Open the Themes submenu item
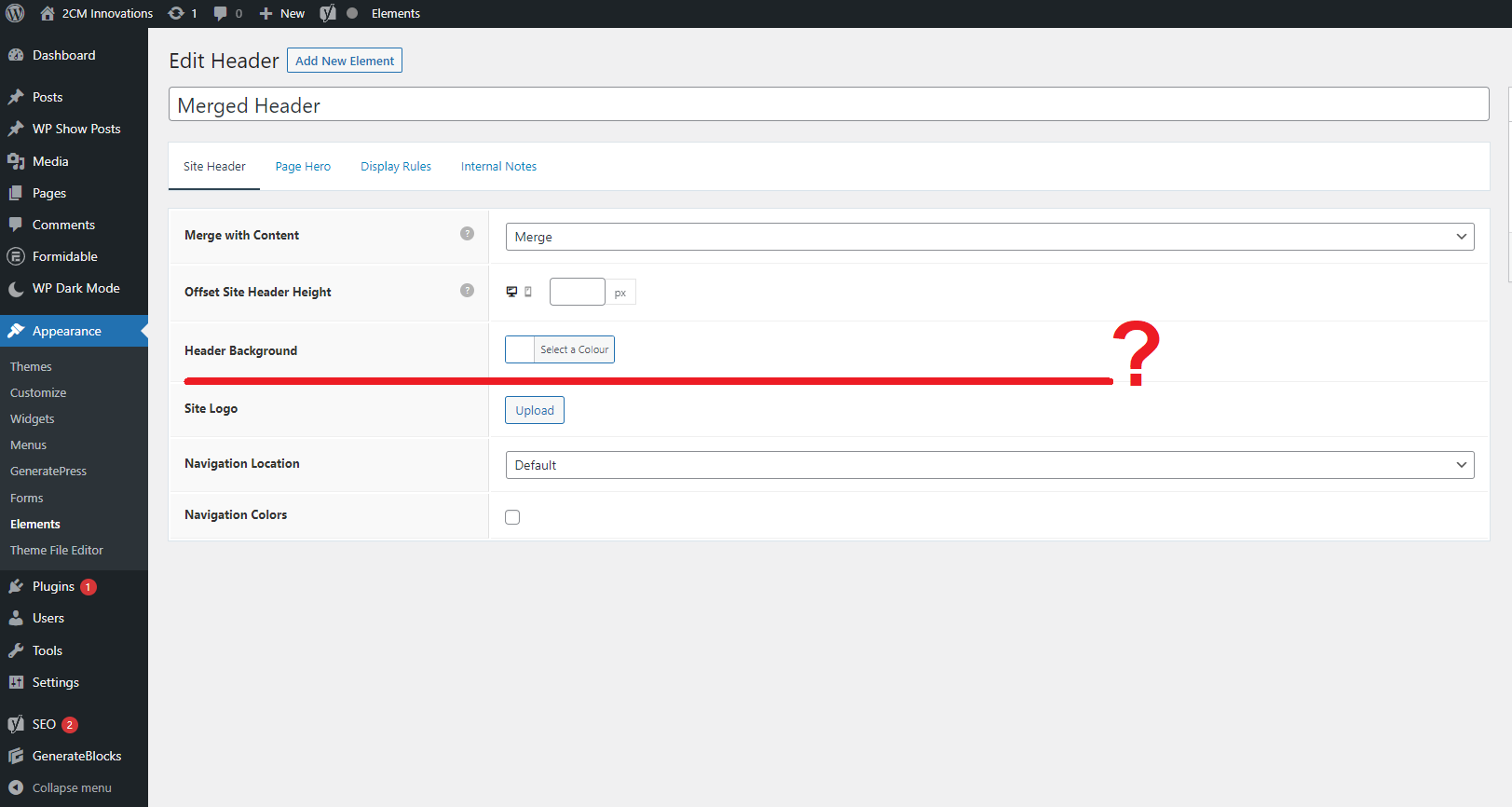 pyautogui.click(x=31, y=367)
